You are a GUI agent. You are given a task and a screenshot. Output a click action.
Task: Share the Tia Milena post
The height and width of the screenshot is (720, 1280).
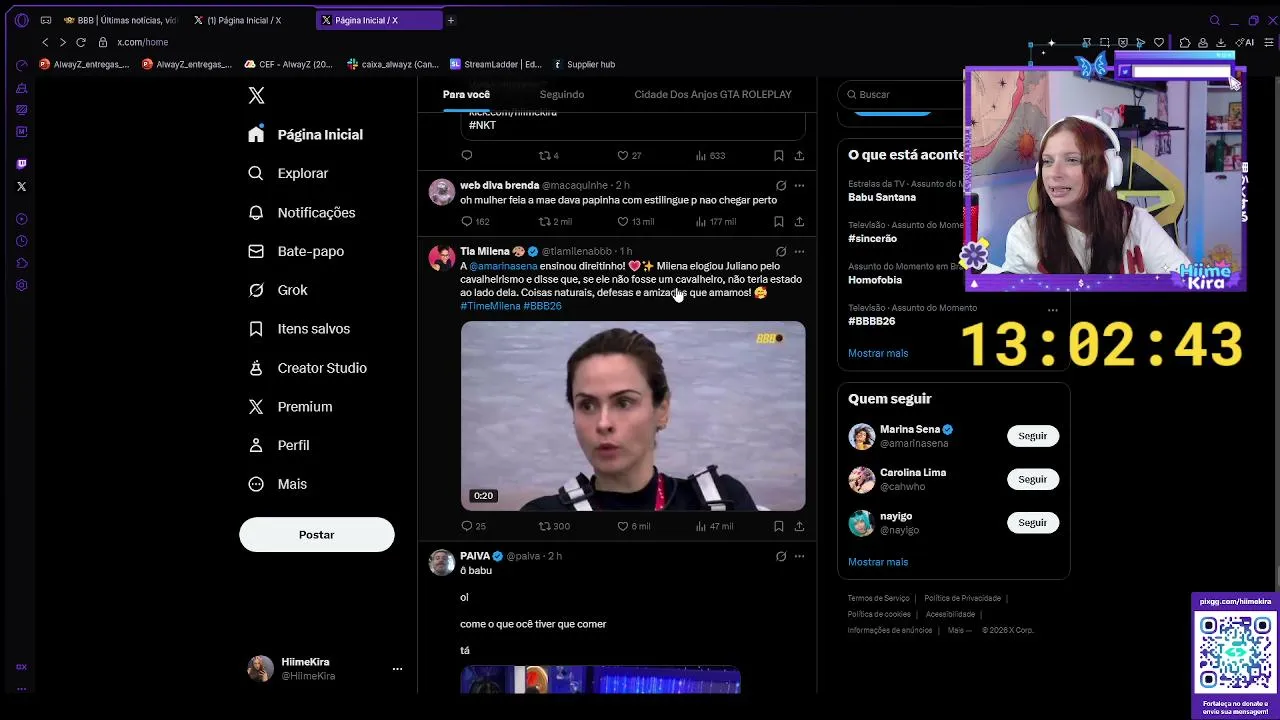(x=799, y=526)
